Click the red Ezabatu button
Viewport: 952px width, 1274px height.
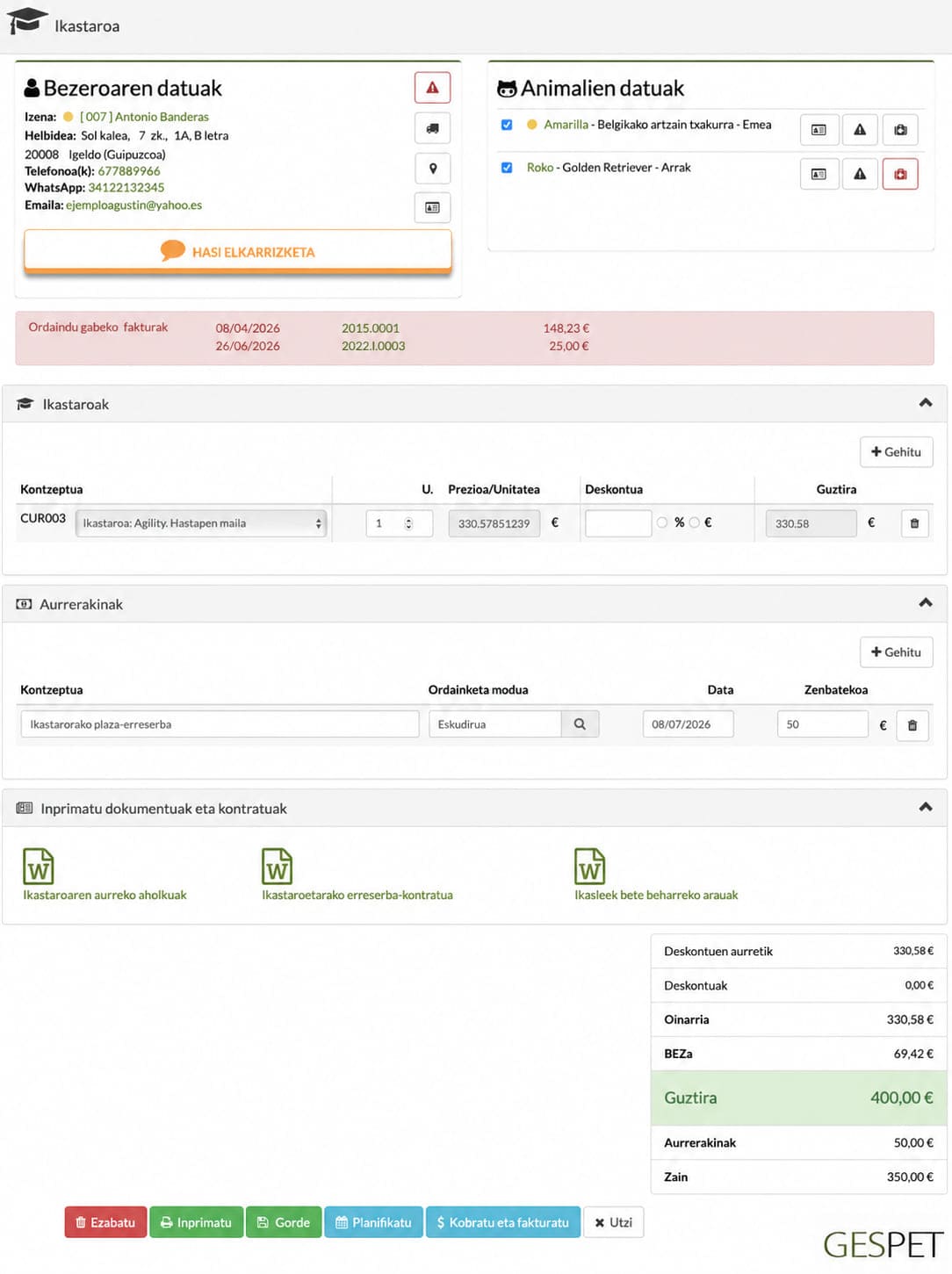tap(105, 1222)
